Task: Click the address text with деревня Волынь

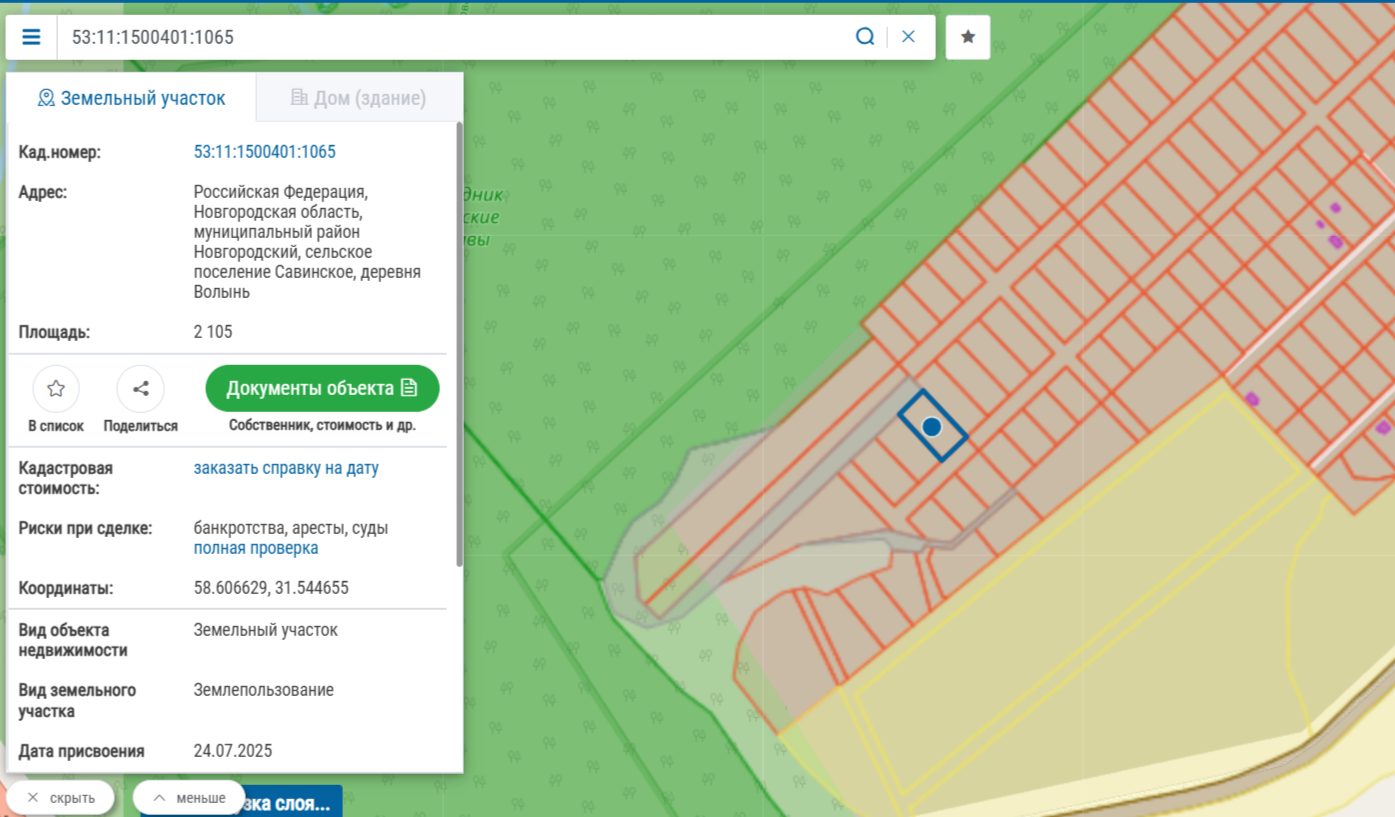Action: (307, 242)
